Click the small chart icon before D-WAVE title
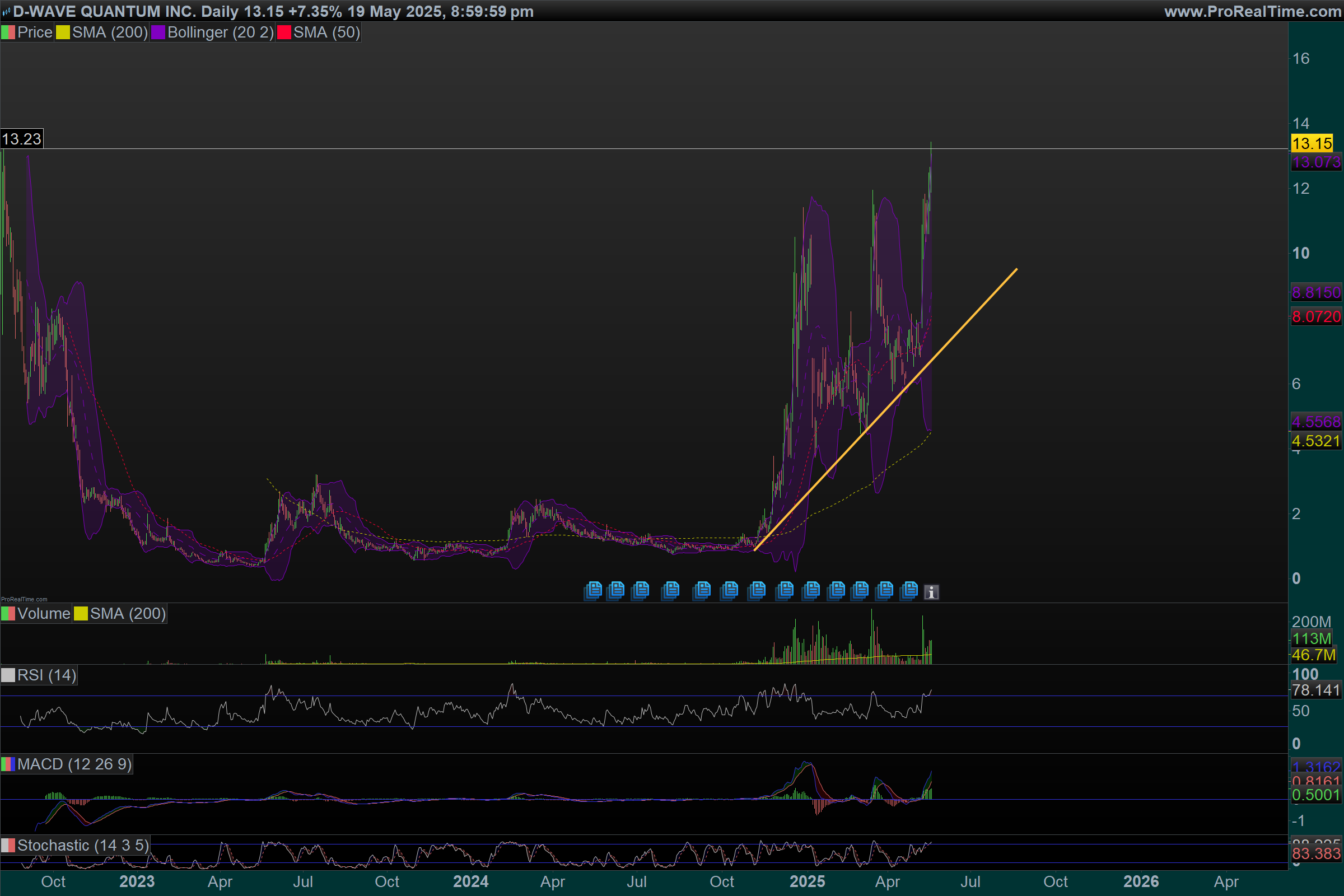The width and height of the screenshot is (1344, 896). pos(6,11)
